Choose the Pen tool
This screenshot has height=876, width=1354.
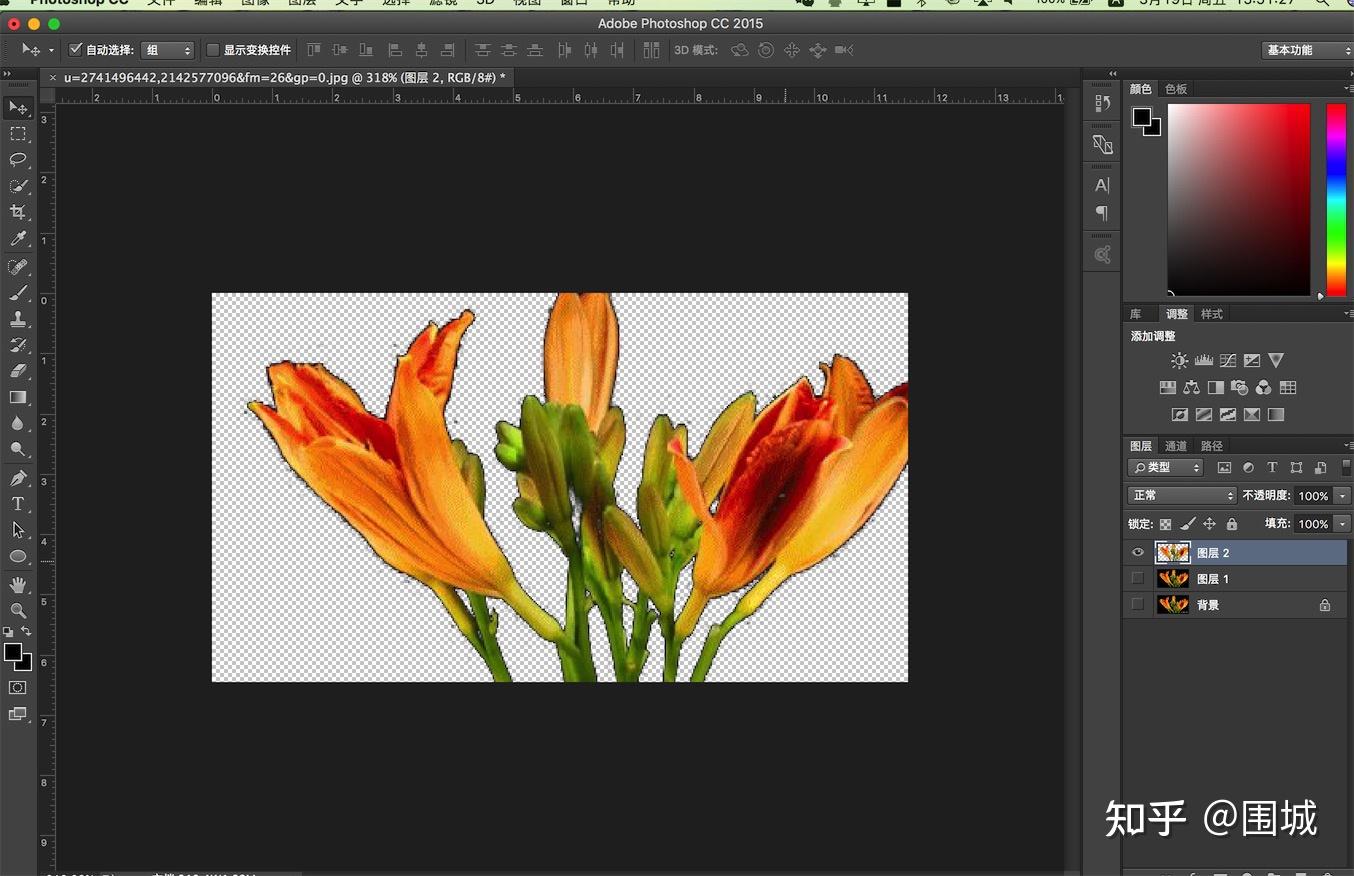tap(18, 478)
